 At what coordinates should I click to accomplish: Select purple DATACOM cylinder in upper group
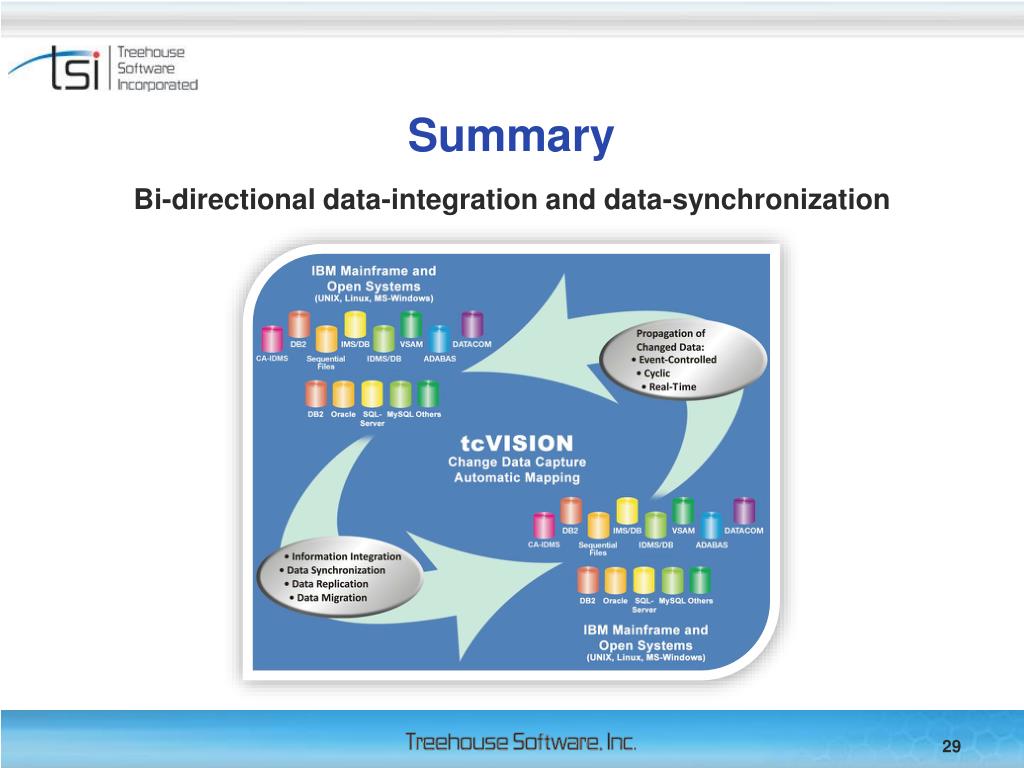(x=472, y=325)
